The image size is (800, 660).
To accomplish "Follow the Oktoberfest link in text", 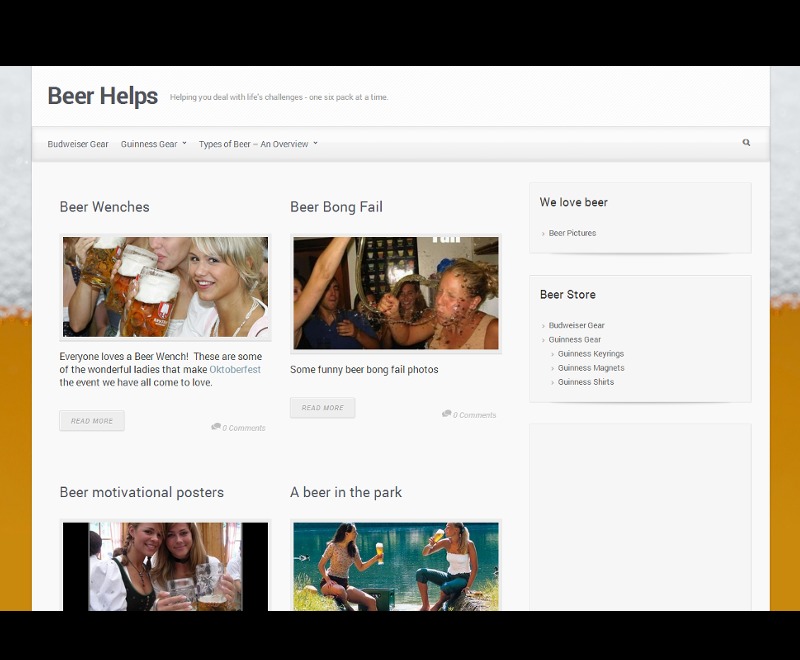I will click(235, 370).
